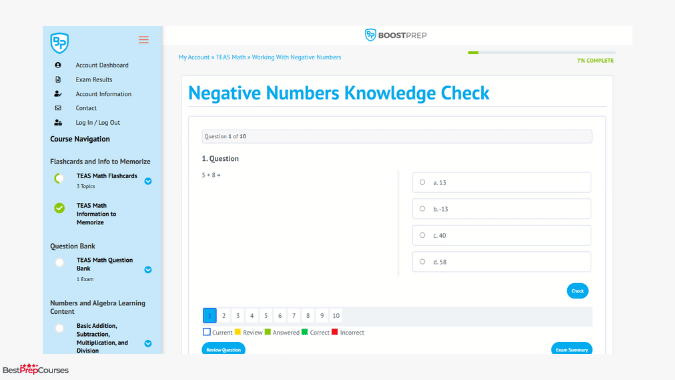675x380 pixels.
Task: Click the empty progress circle for Basic Addition lesson
Action: pos(59,328)
